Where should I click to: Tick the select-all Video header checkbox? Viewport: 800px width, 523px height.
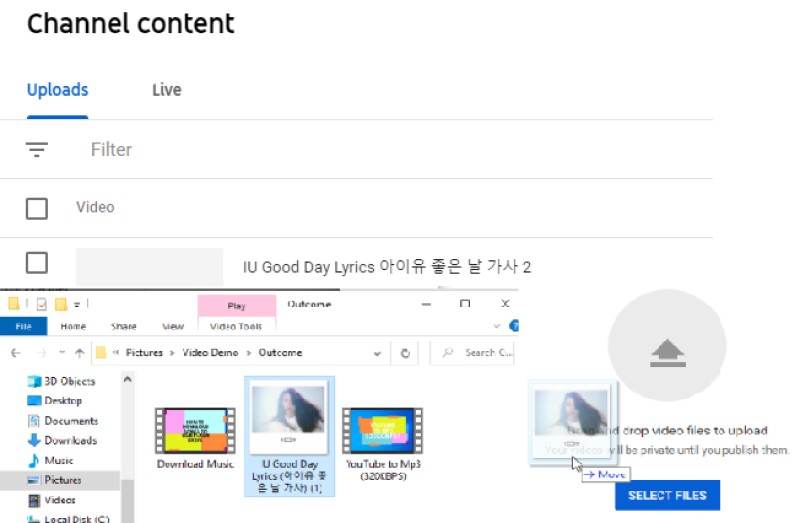point(37,208)
